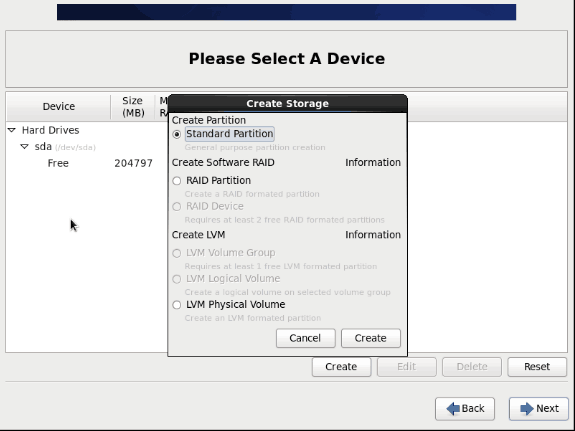575x431 pixels.
Task: Open Information for Software RAID
Action: [373, 162]
